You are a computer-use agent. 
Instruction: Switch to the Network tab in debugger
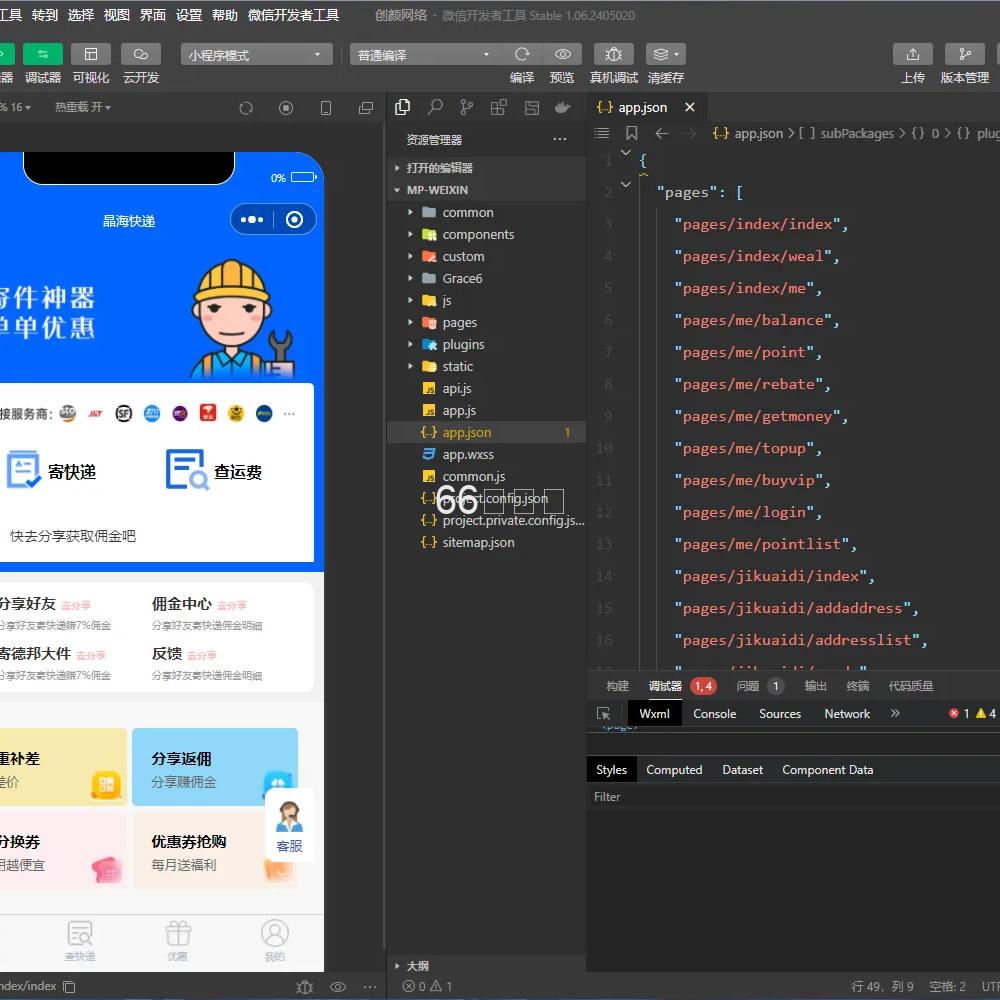(x=846, y=713)
